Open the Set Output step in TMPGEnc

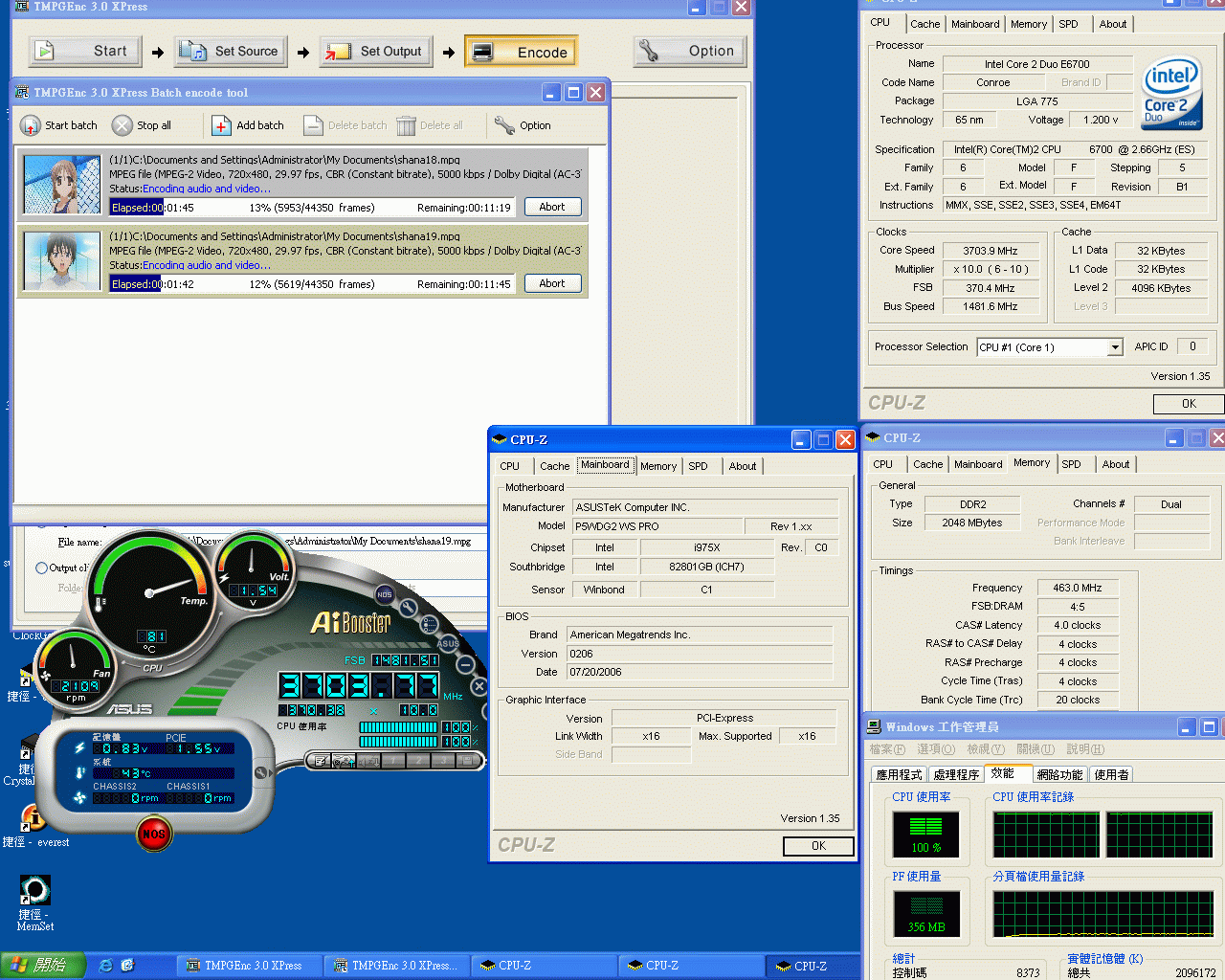376,52
